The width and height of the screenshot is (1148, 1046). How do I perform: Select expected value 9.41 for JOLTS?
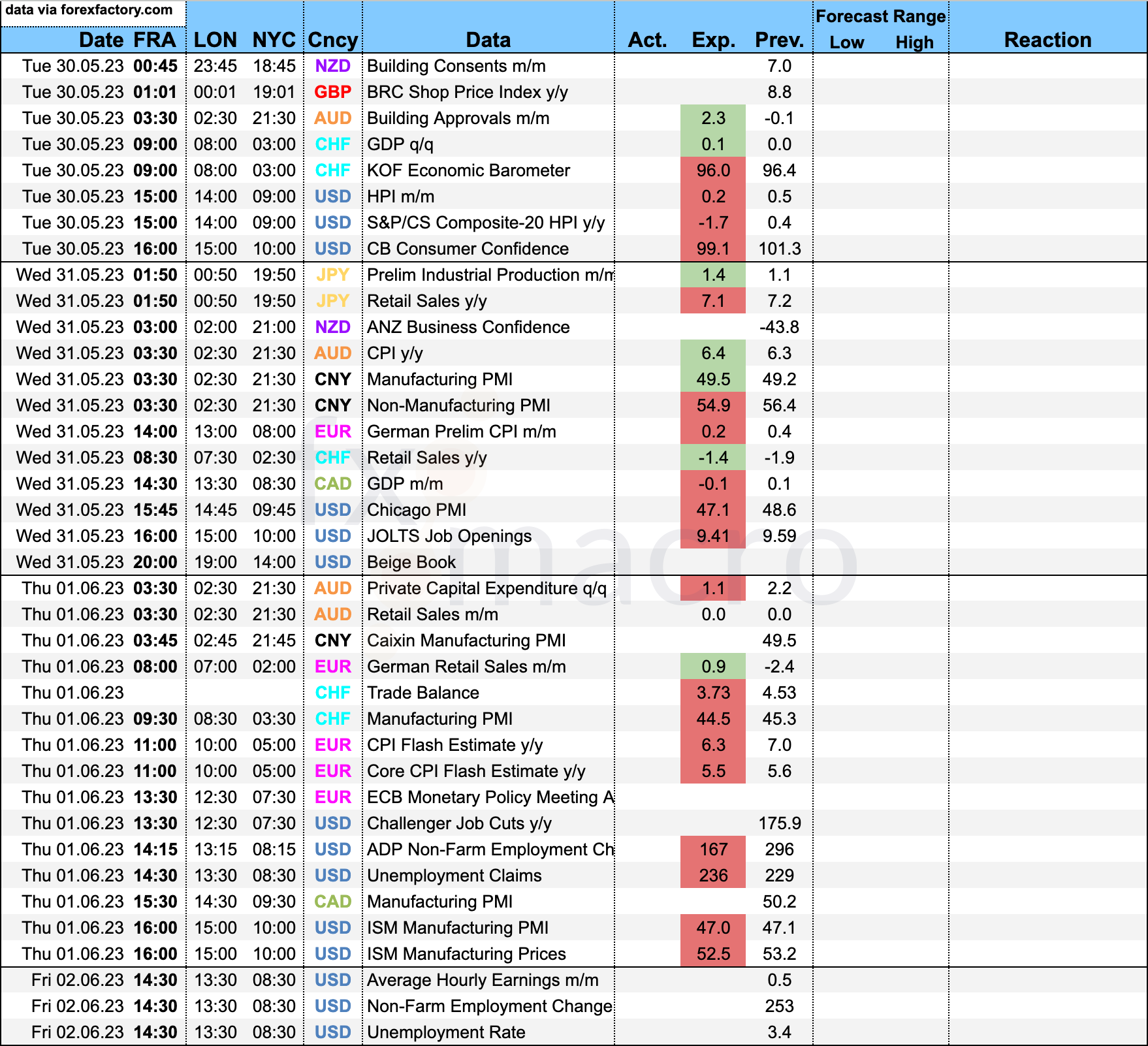[713, 536]
